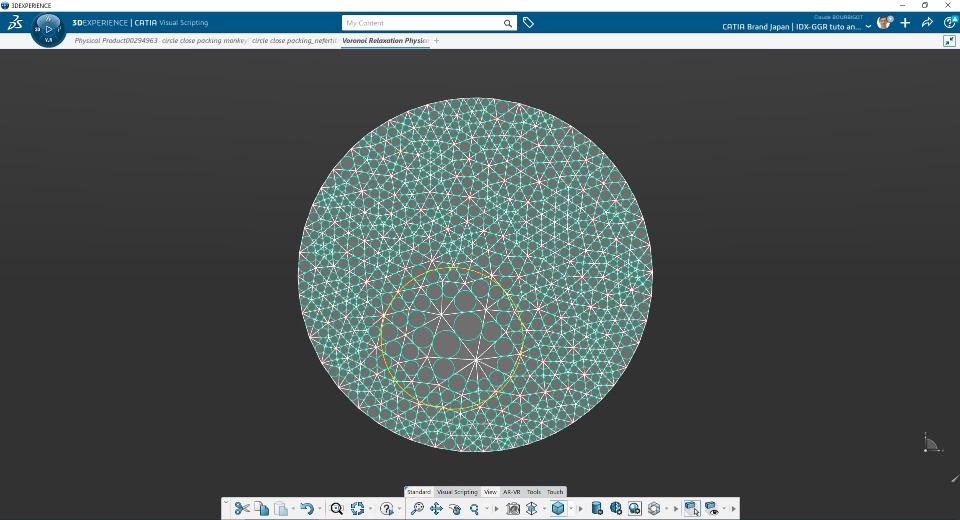Expand the visibility eye dropdown arrow

coord(724,509)
